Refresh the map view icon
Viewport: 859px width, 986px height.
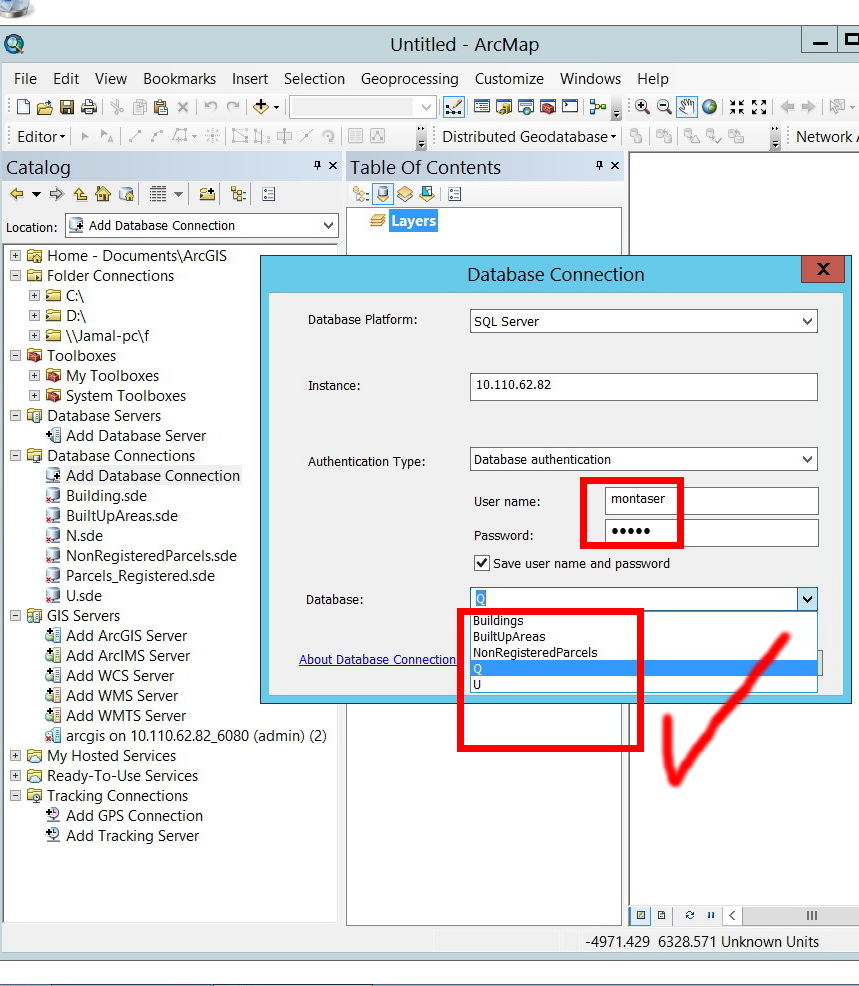pos(690,915)
